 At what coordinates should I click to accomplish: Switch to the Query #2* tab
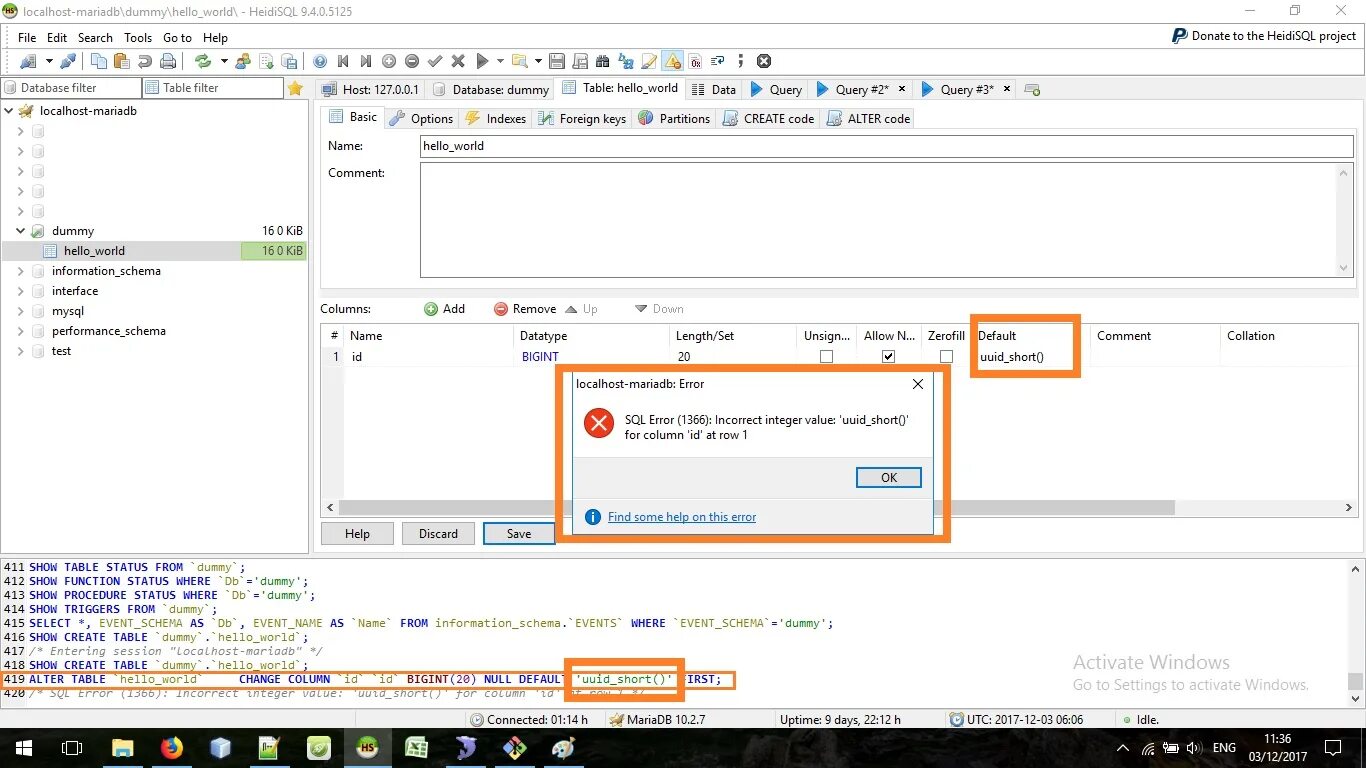860,89
